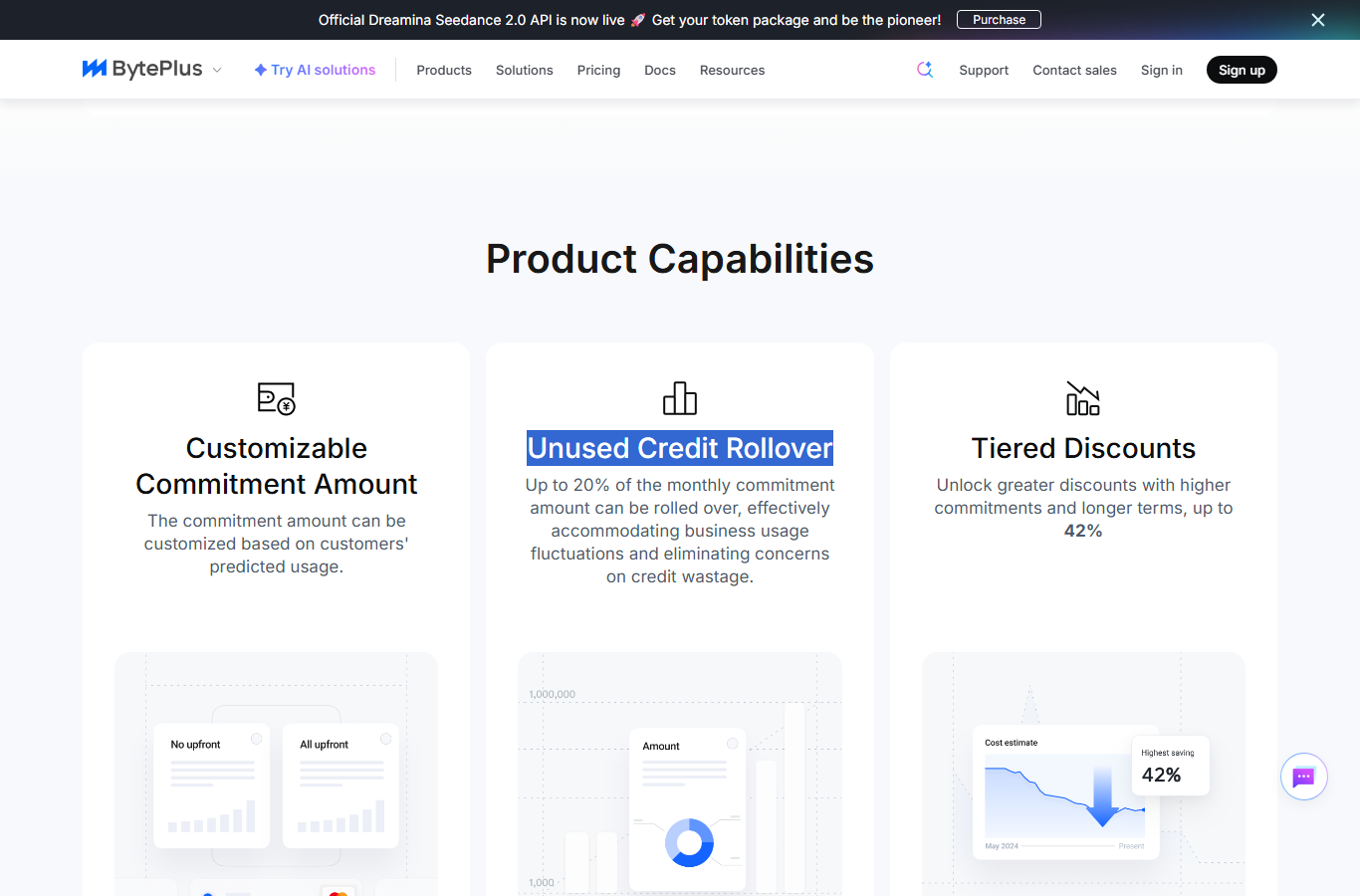
Task: Click the highlighted Unused Credit Rollover heading
Action: coord(680,448)
